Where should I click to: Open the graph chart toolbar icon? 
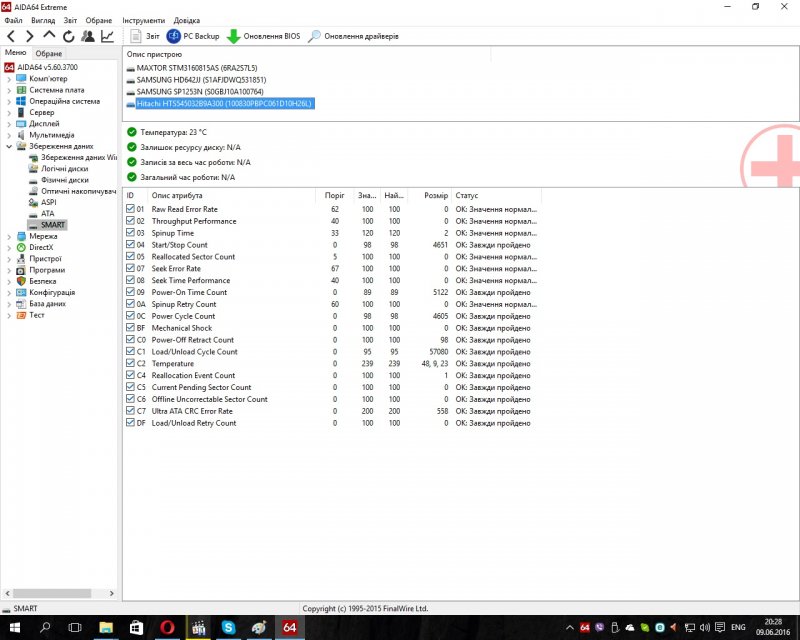[x=107, y=36]
